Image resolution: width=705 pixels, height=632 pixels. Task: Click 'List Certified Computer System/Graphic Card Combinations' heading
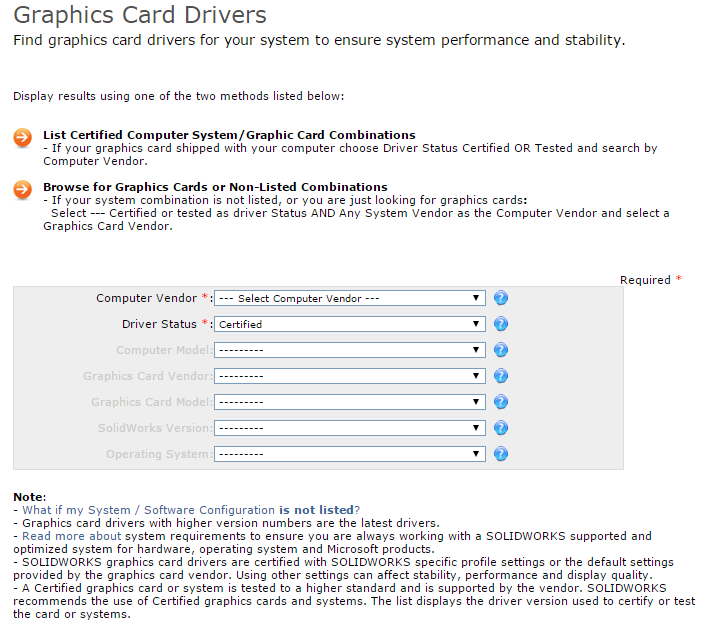(x=229, y=135)
